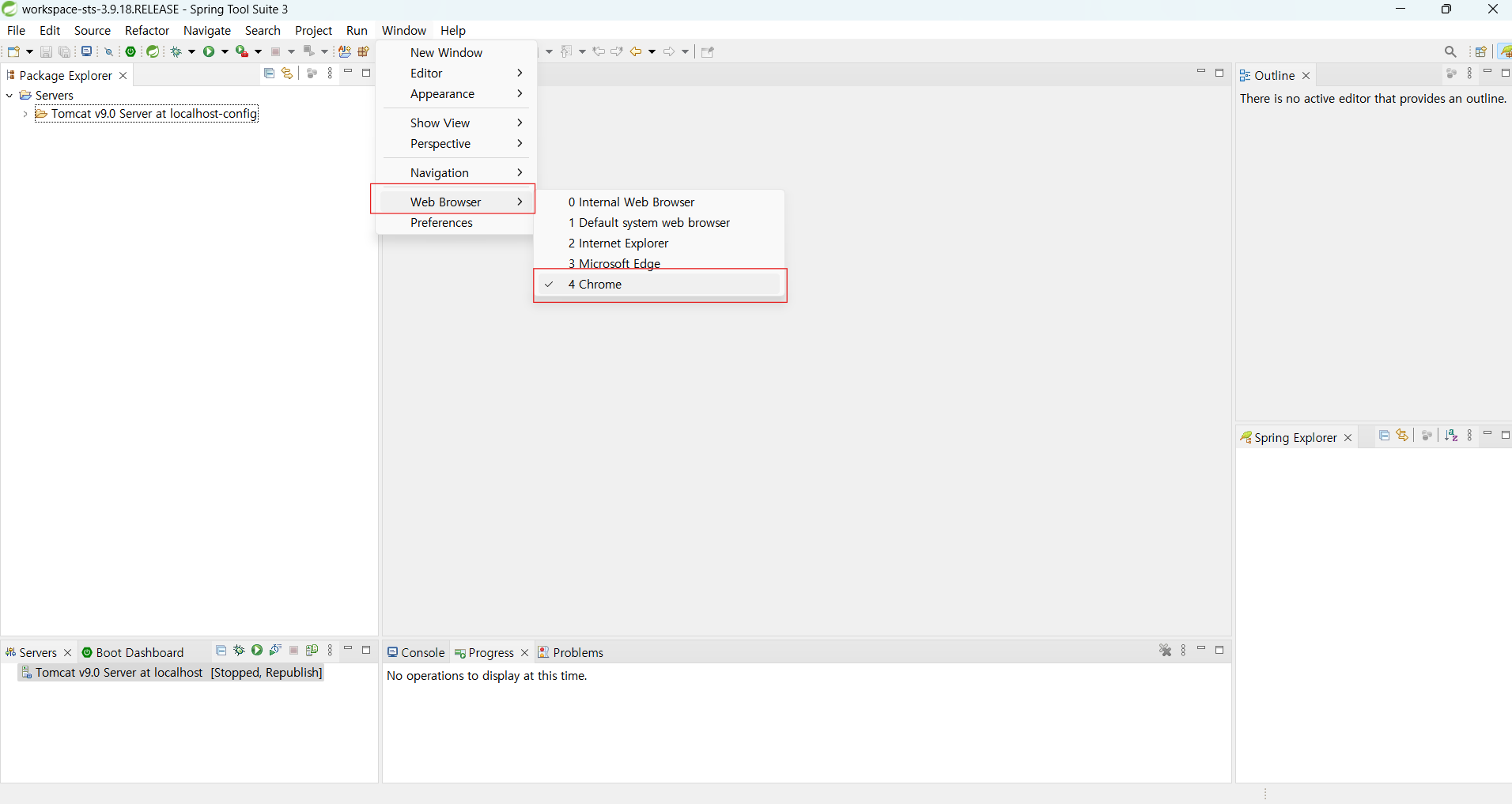Open the Run dropdown arrow in toolbar
The height and width of the screenshot is (804, 1512).
point(225,51)
